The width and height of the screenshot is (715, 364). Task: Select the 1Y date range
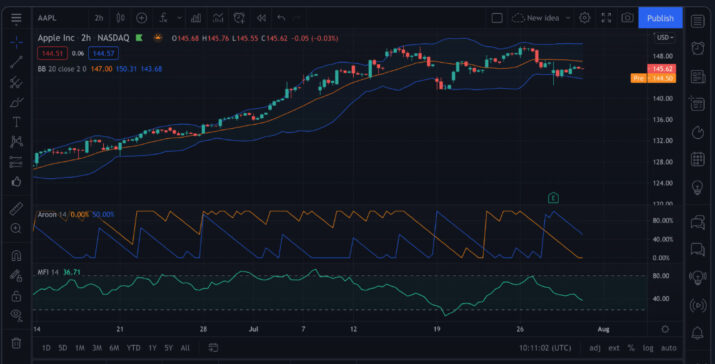pyautogui.click(x=152, y=348)
